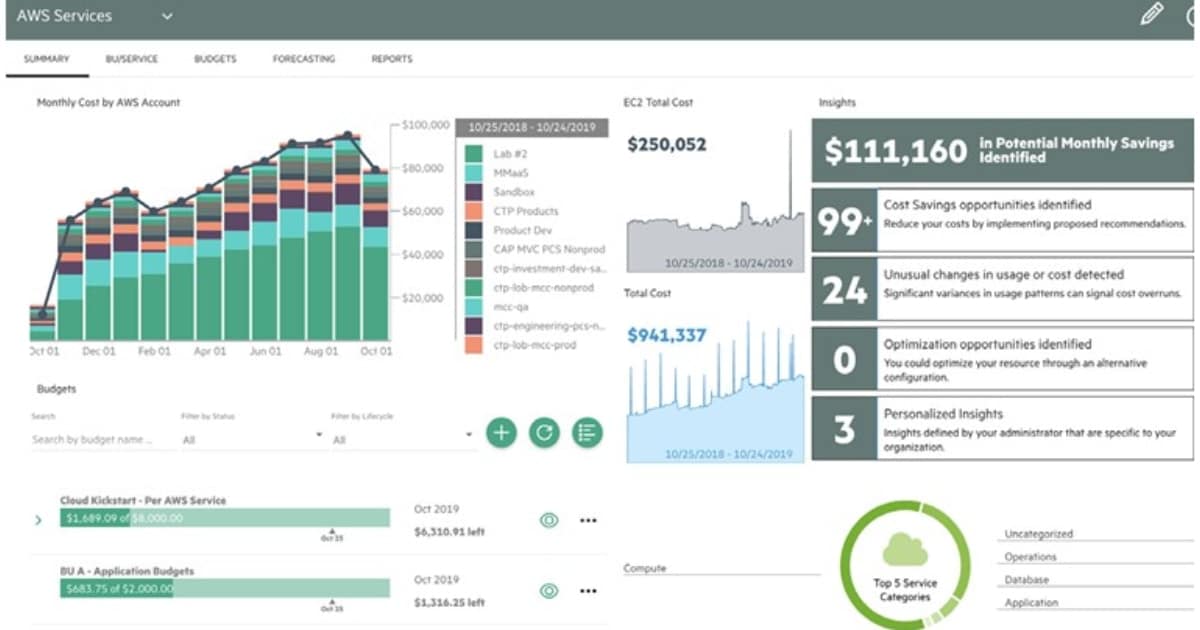The width and height of the screenshot is (1200, 630).
Task: Click the $6,310.91 left amount
Action: pyautogui.click(x=449, y=532)
